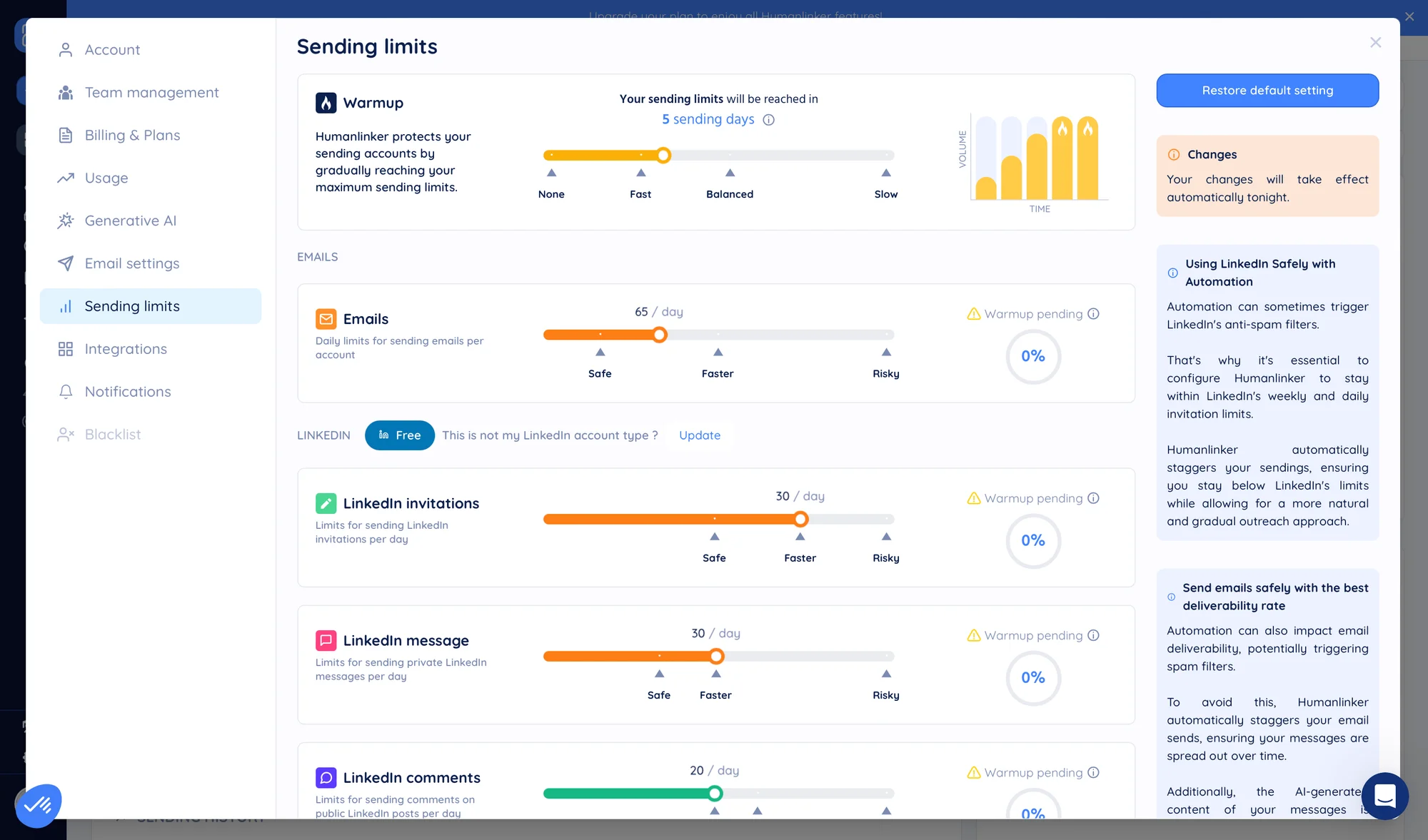Open the Usage section
The width and height of the screenshot is (1428, 840).
tap(151, 178)
